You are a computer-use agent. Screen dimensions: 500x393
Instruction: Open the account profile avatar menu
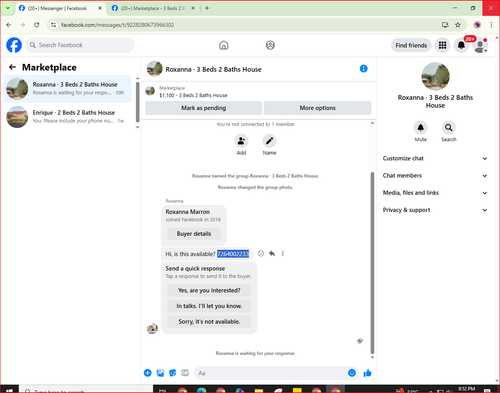coord(480,45)
